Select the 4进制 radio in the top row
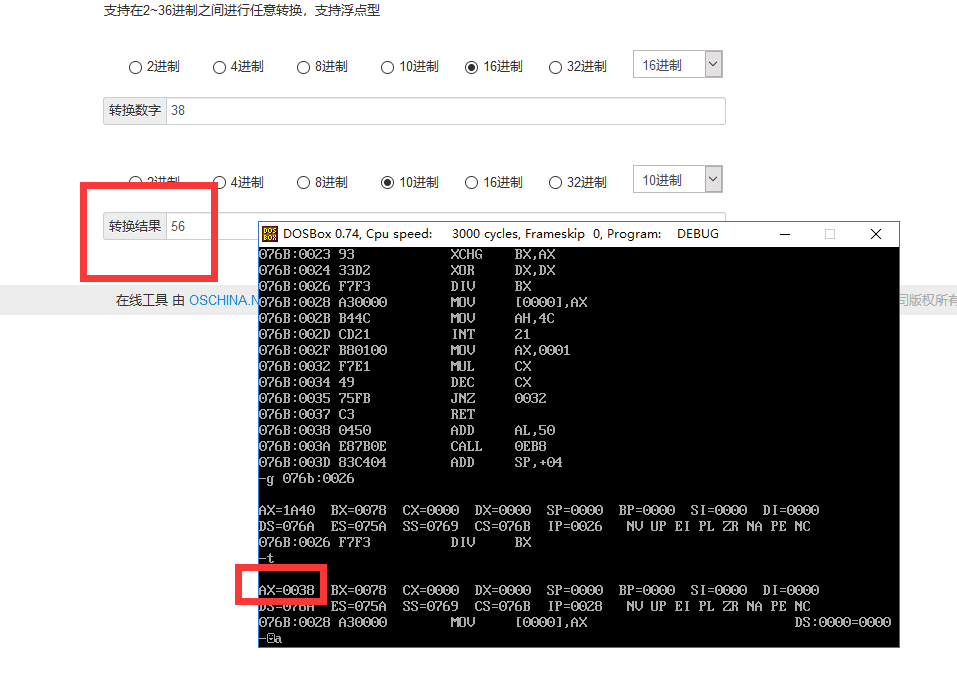957x682 pixels. point(219,67)
